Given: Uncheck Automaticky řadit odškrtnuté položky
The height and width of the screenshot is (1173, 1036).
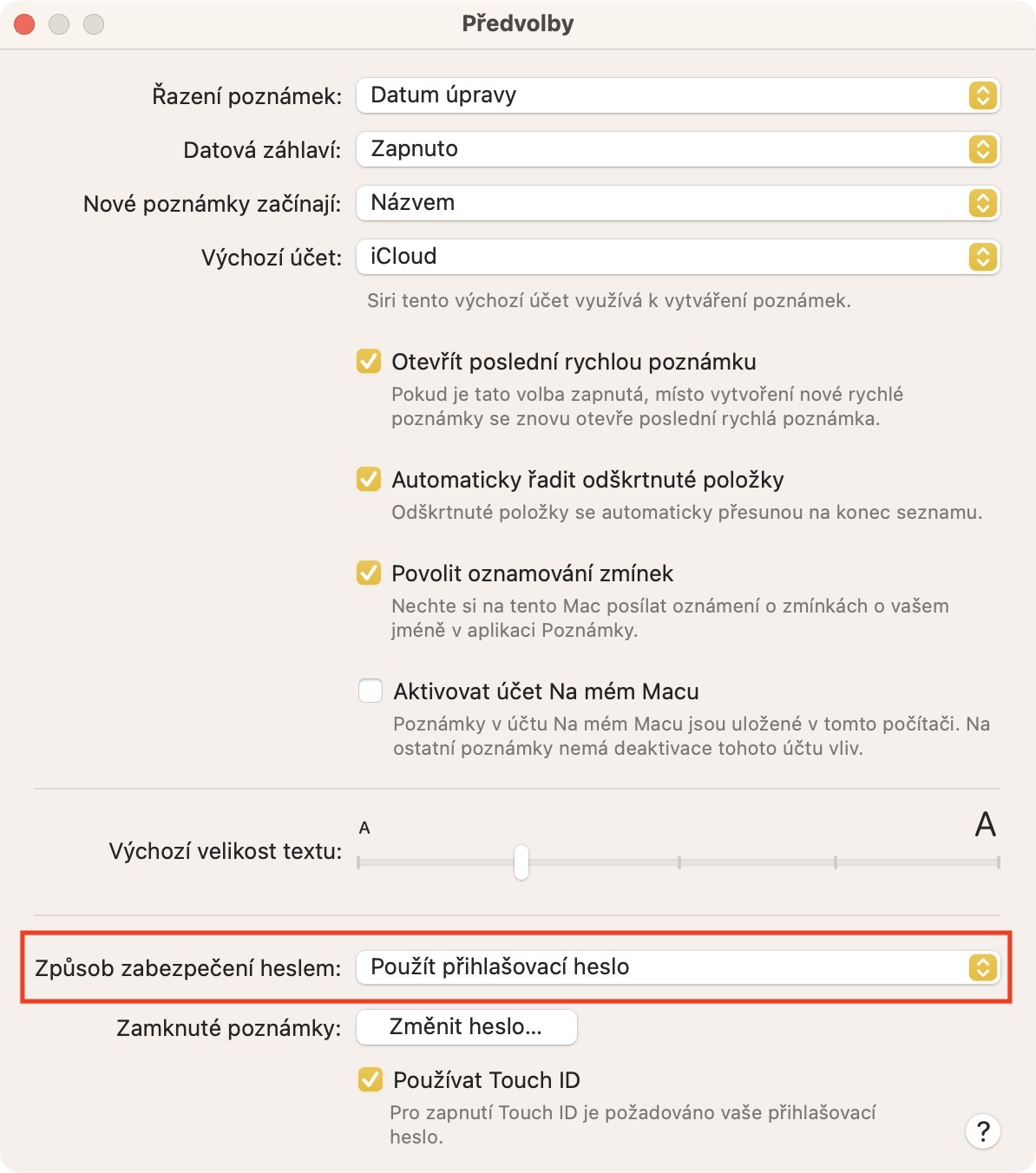Looking at the screenshot, I should (x=369, y=479).
